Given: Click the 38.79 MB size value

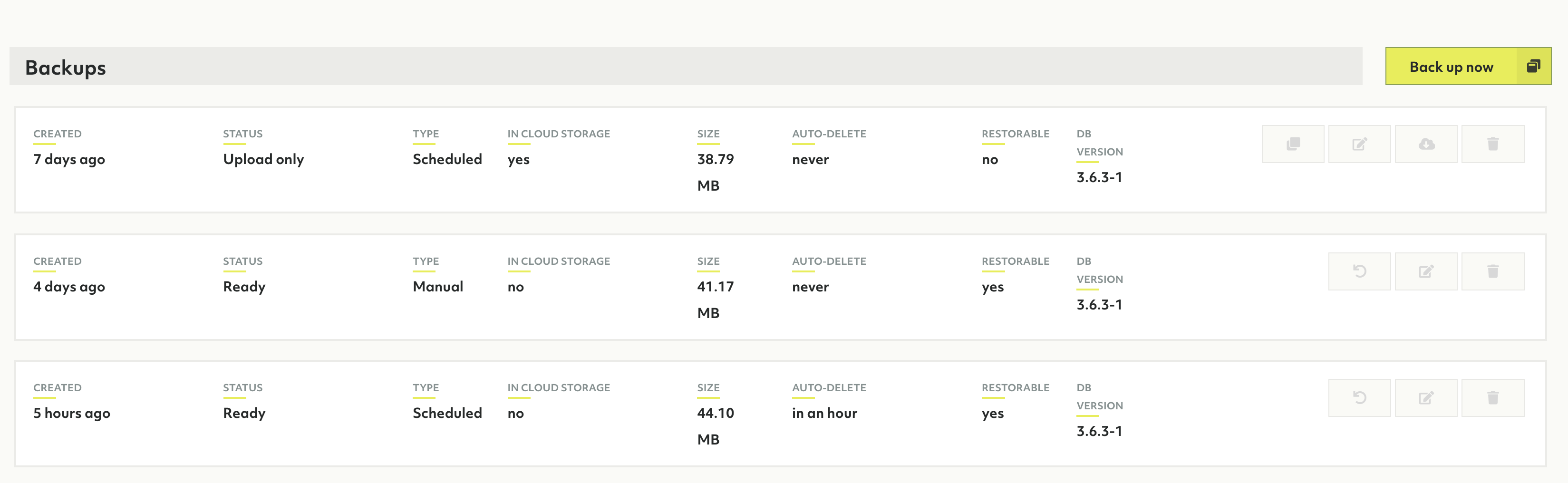Looking at the screenshot, I should pyautogui.click(x=715, y=172).
